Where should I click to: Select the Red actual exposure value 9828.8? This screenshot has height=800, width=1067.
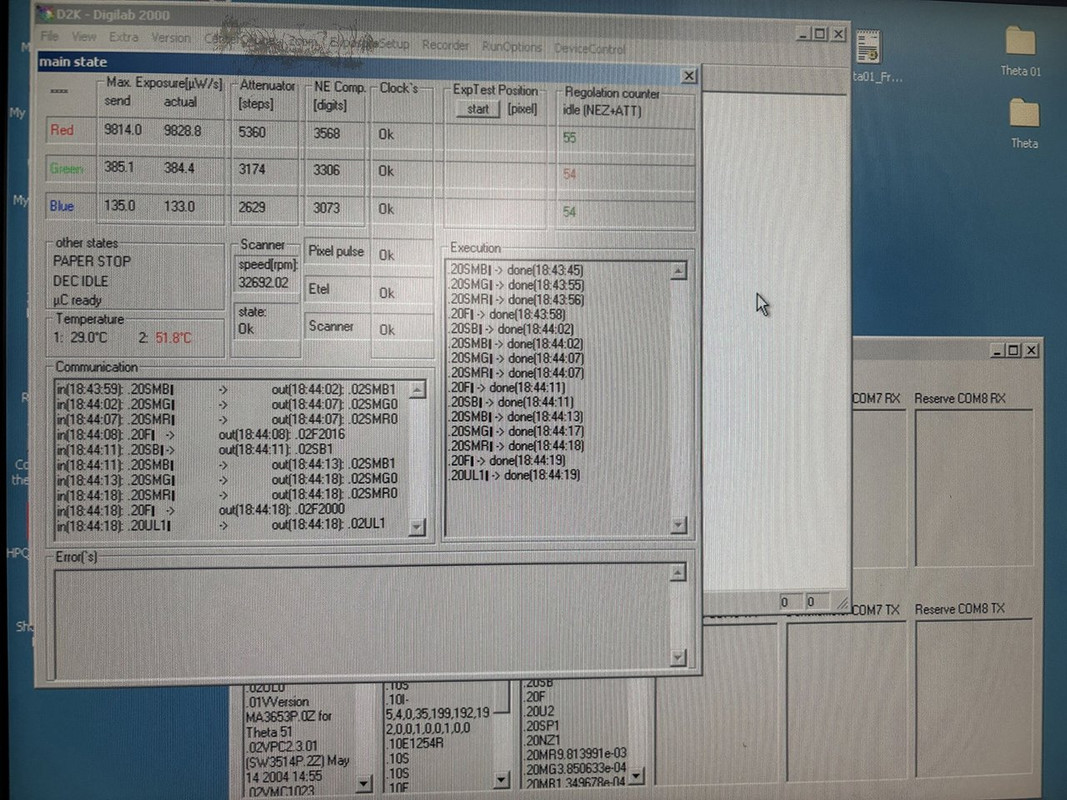point(182,131)
